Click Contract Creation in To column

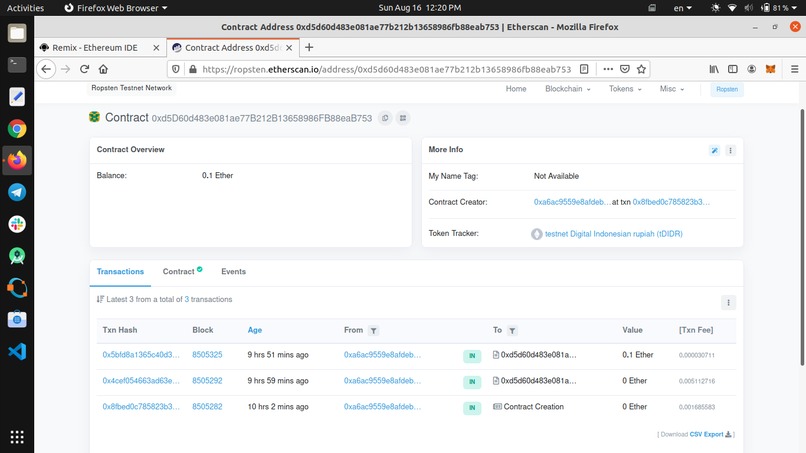(533, 407)
